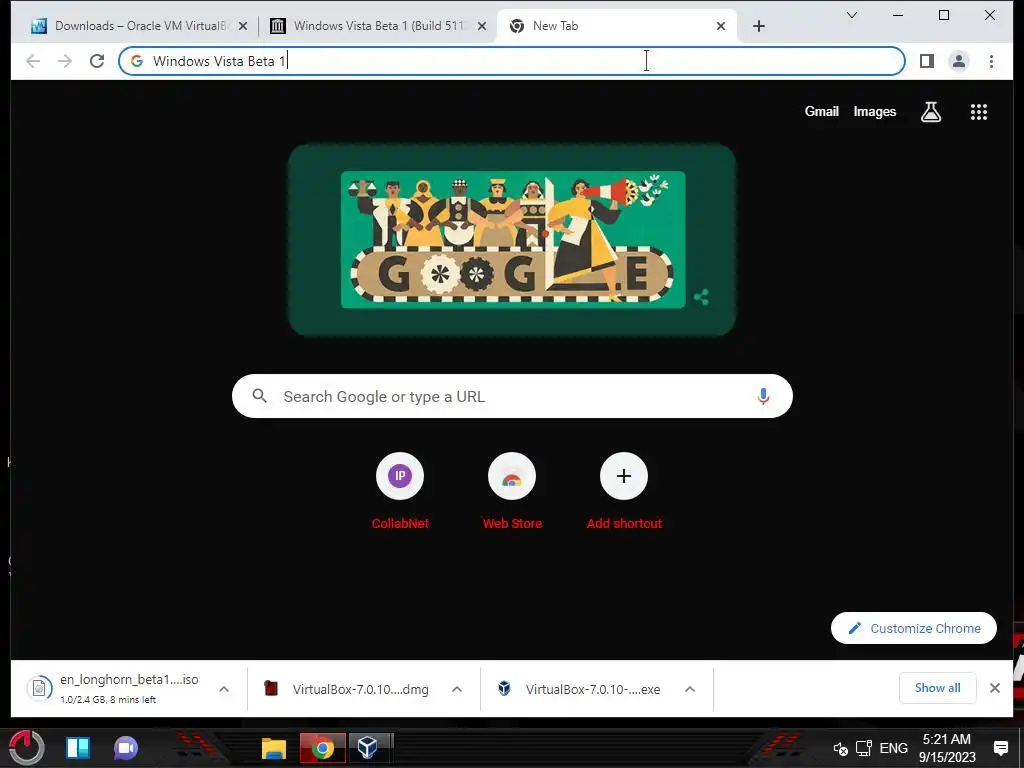Share the Google Doodle
The image size is (1024, 768).
701,297
